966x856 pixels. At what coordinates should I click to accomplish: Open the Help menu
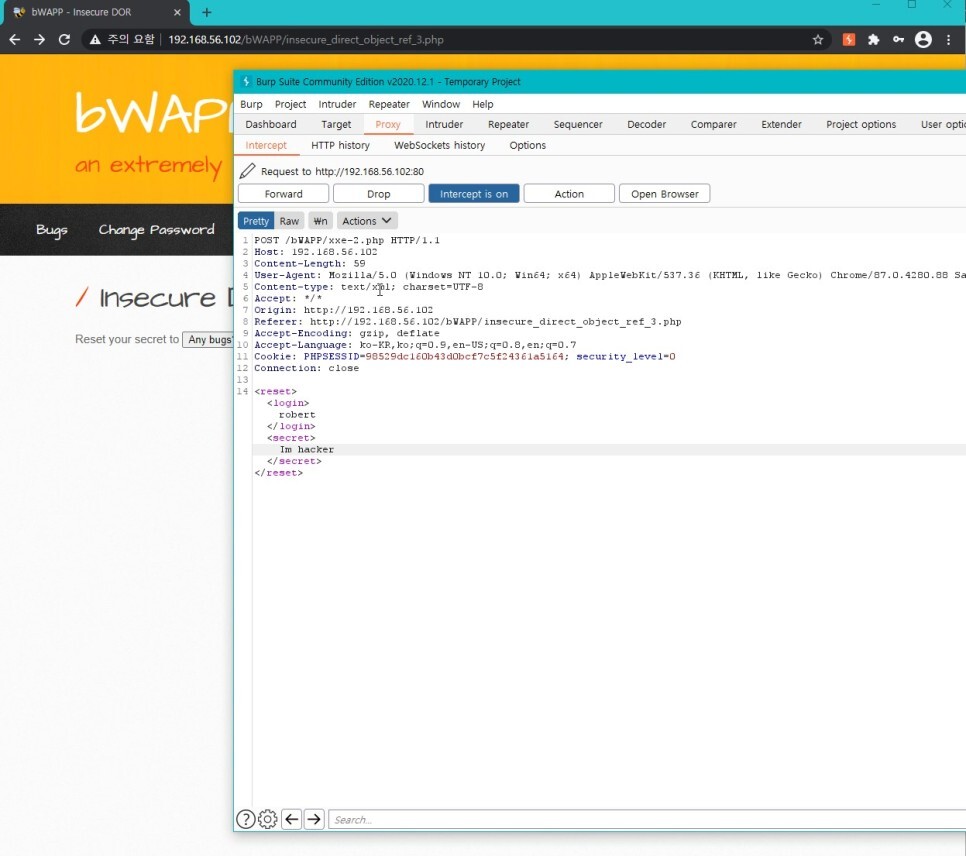tap(482, 104)
